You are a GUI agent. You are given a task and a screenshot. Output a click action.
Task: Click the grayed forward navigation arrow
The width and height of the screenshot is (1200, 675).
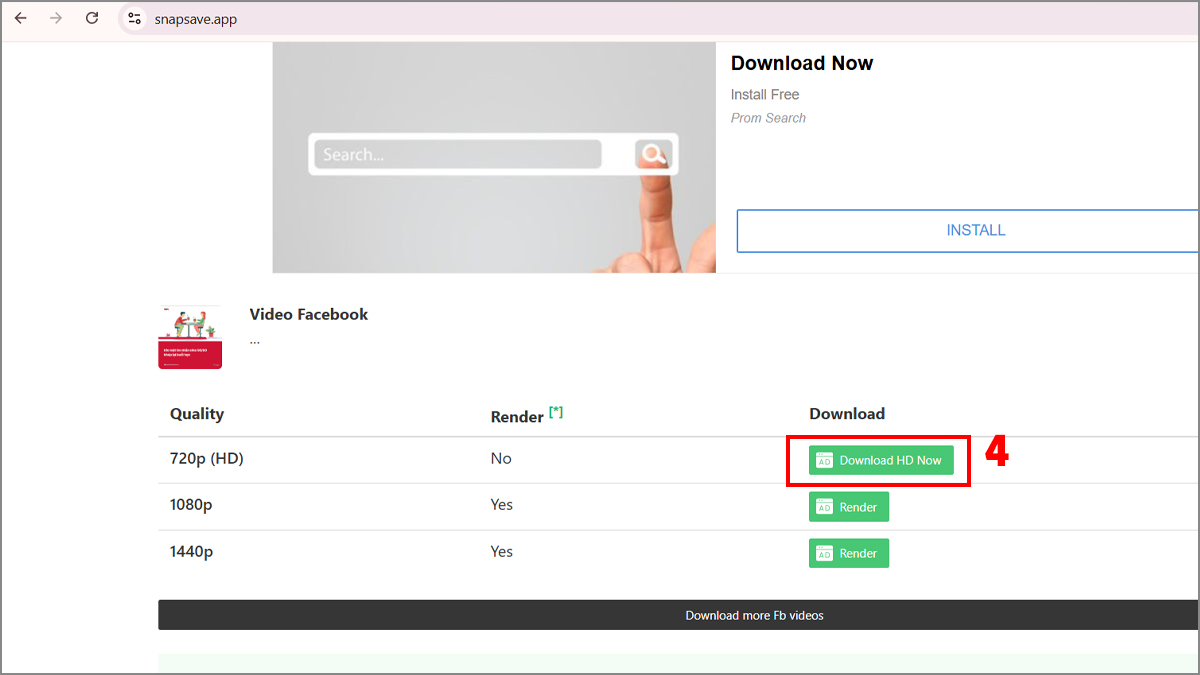[56, 17]
